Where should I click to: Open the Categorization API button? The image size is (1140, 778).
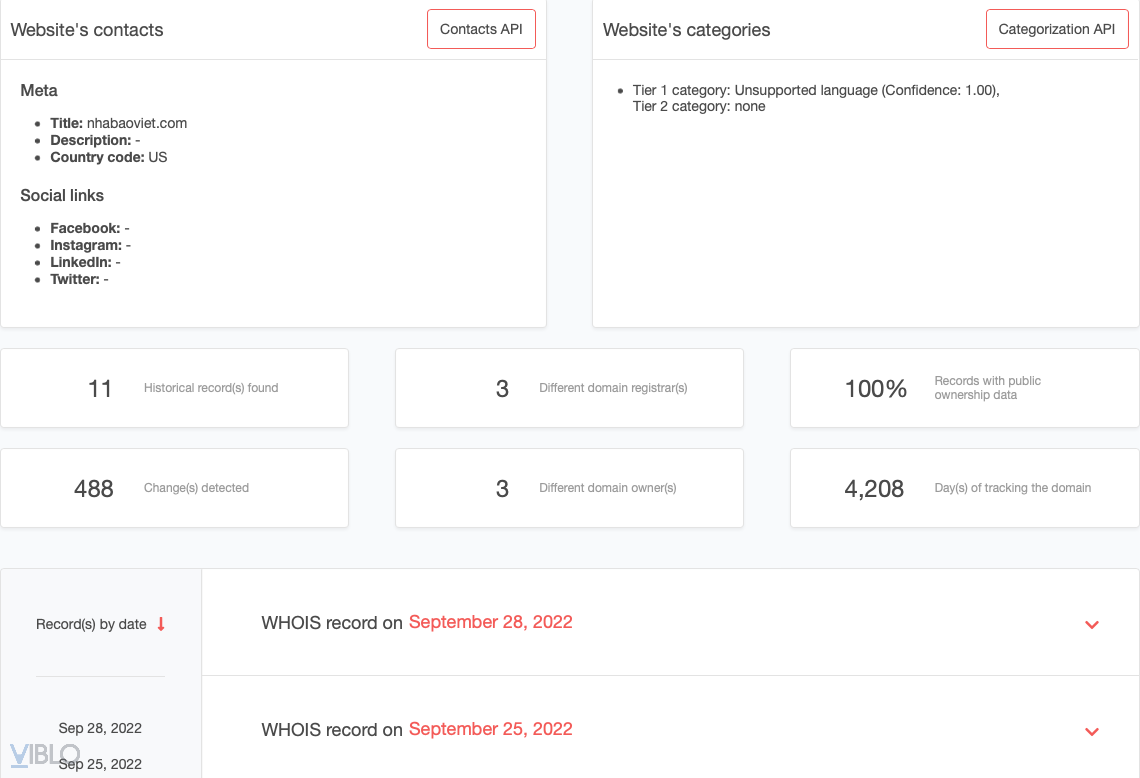[1056, 29]
